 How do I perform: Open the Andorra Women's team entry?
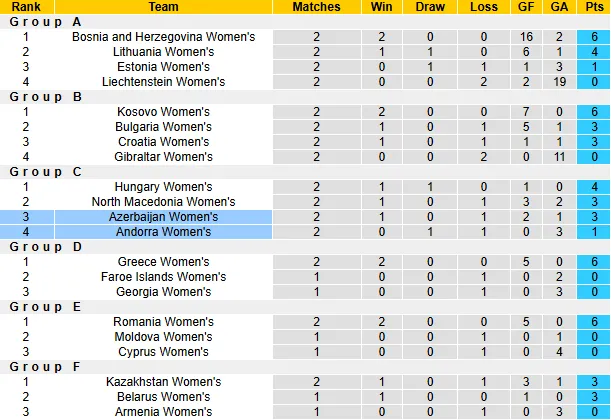(164, 232)
